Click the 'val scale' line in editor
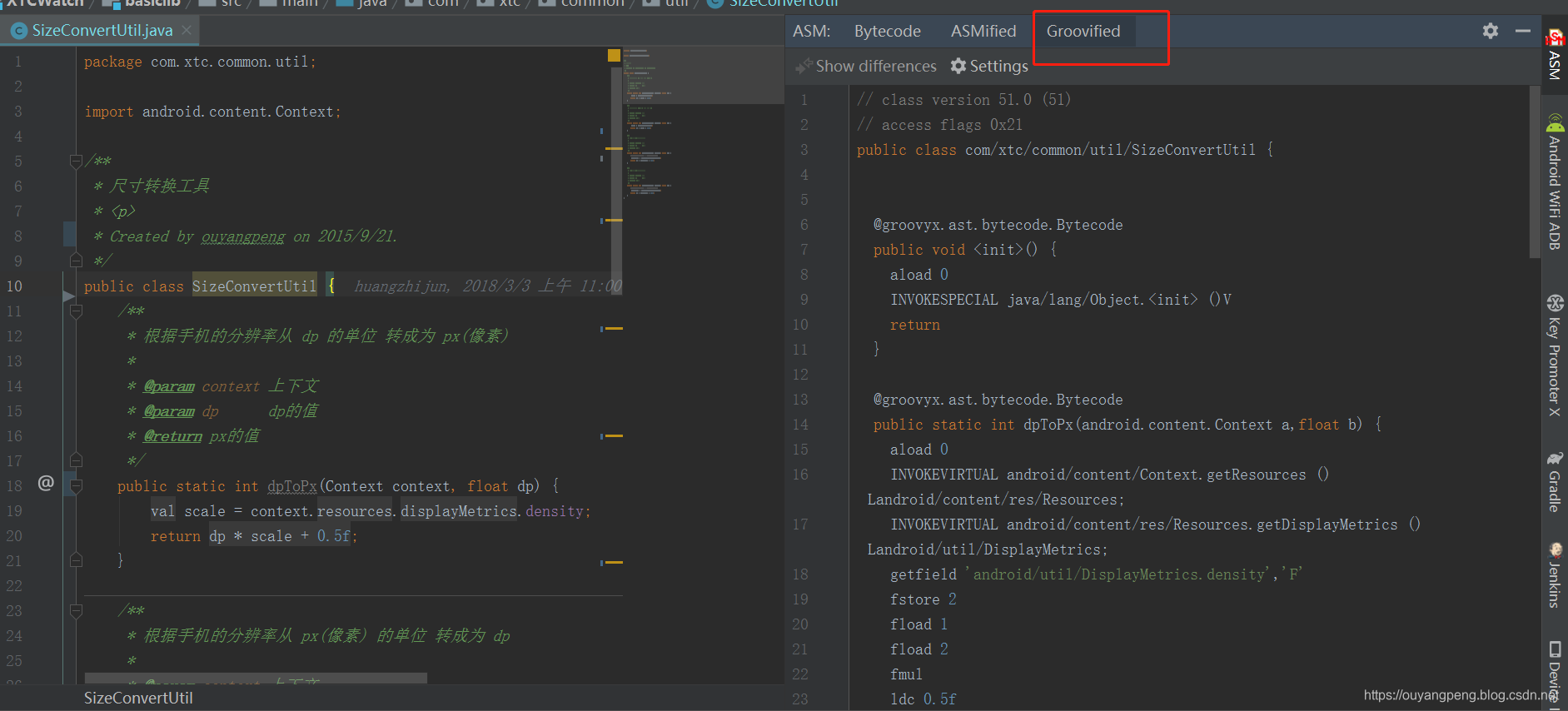 (371, 511)
